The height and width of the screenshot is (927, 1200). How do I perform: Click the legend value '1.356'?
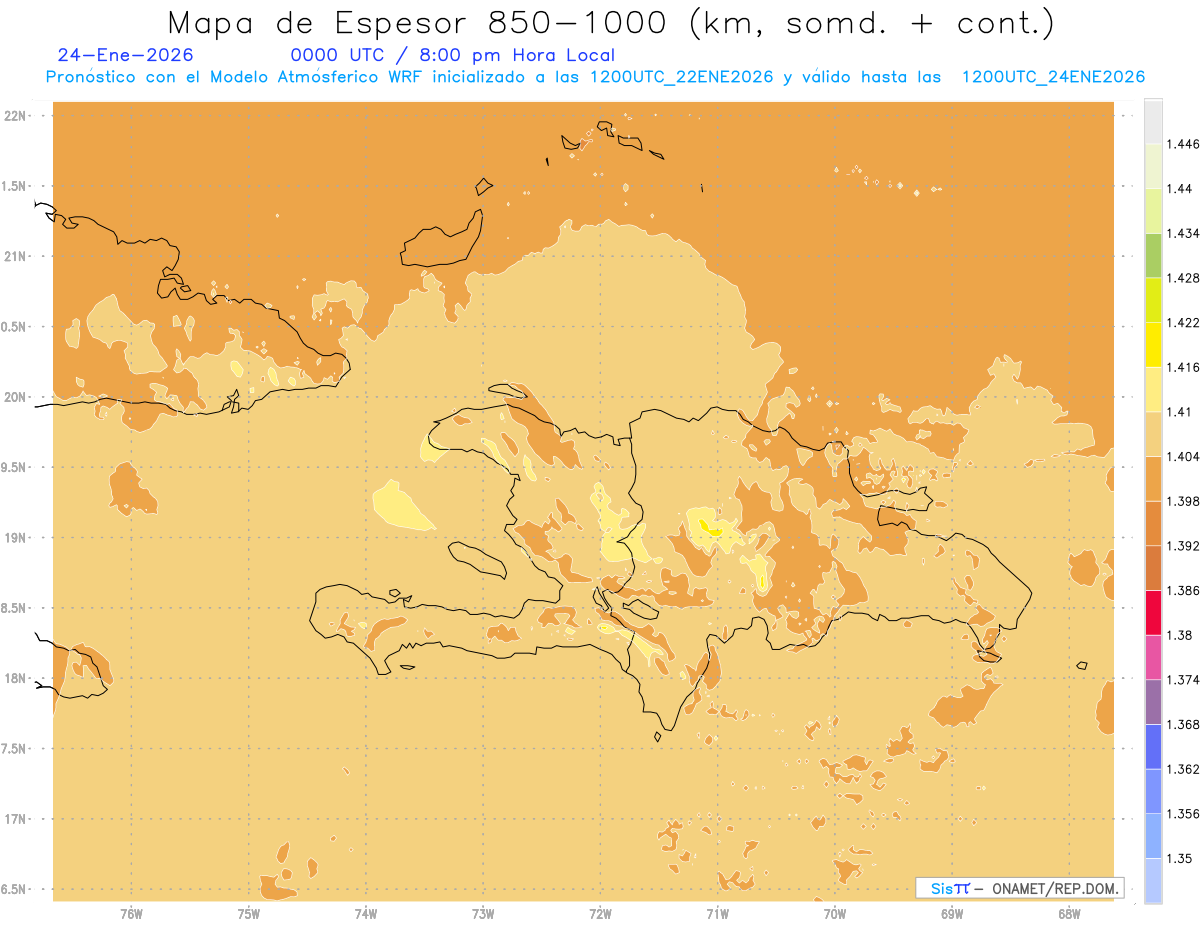pyautogui.click(x=1184, y=814)
